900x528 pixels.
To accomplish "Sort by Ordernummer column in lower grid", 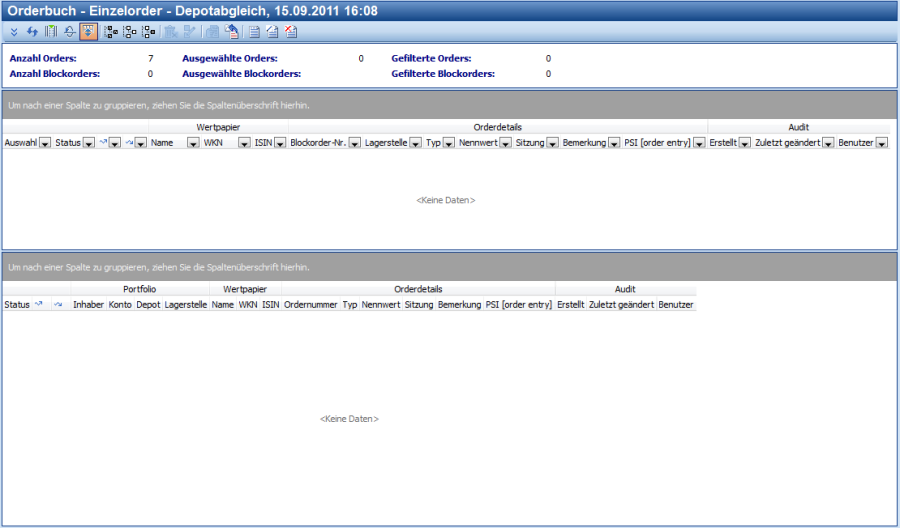I will (310, 304).
